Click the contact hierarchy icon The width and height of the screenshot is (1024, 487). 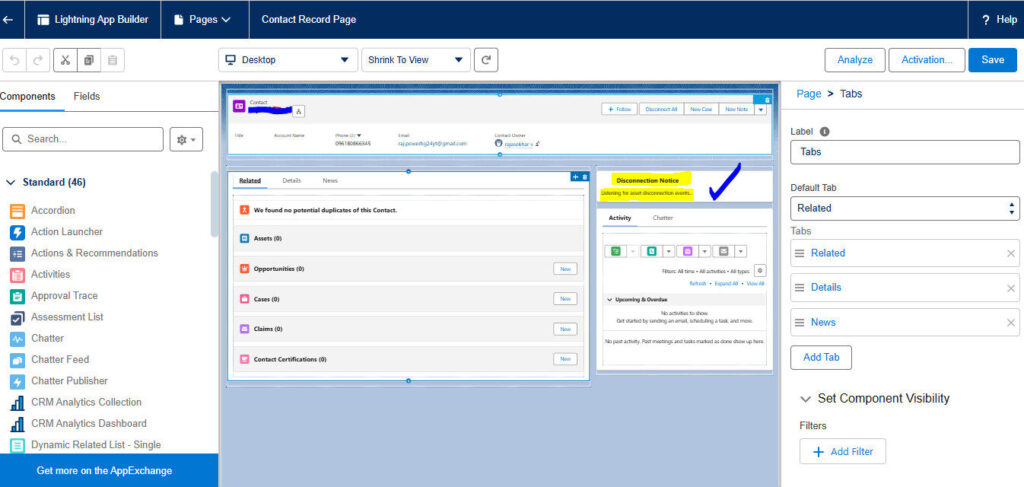click(x=298, y=112)
